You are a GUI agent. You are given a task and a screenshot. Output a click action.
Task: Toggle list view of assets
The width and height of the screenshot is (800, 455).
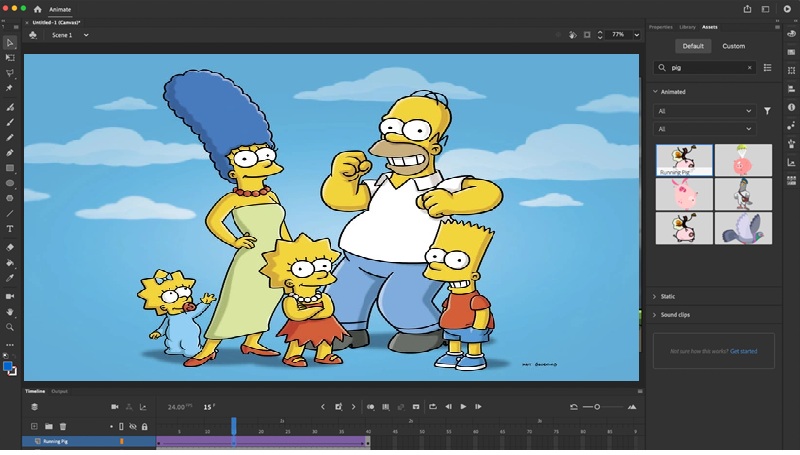click(x=767, y=67)
